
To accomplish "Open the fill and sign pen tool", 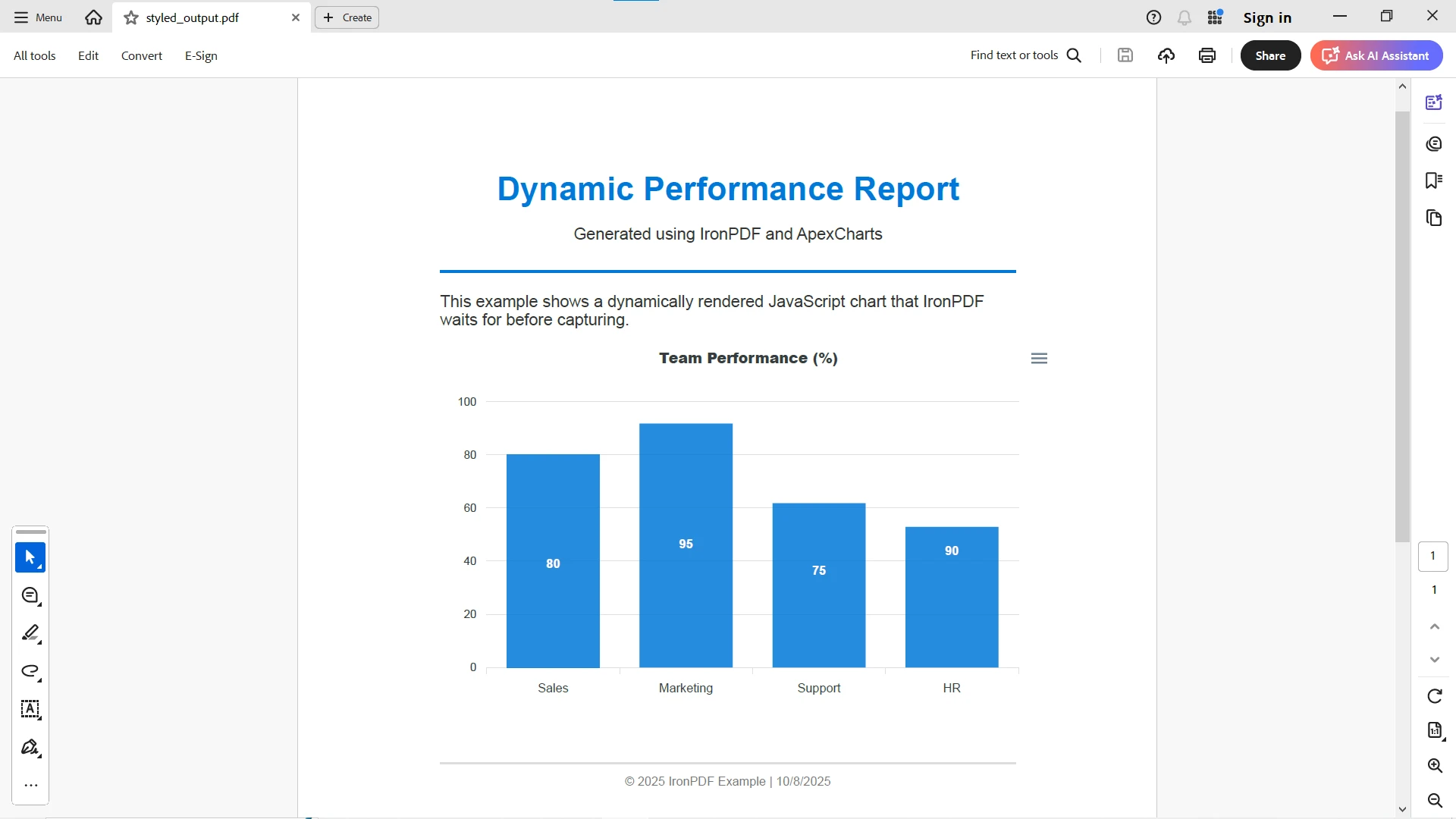I will [x=30, y=748].
